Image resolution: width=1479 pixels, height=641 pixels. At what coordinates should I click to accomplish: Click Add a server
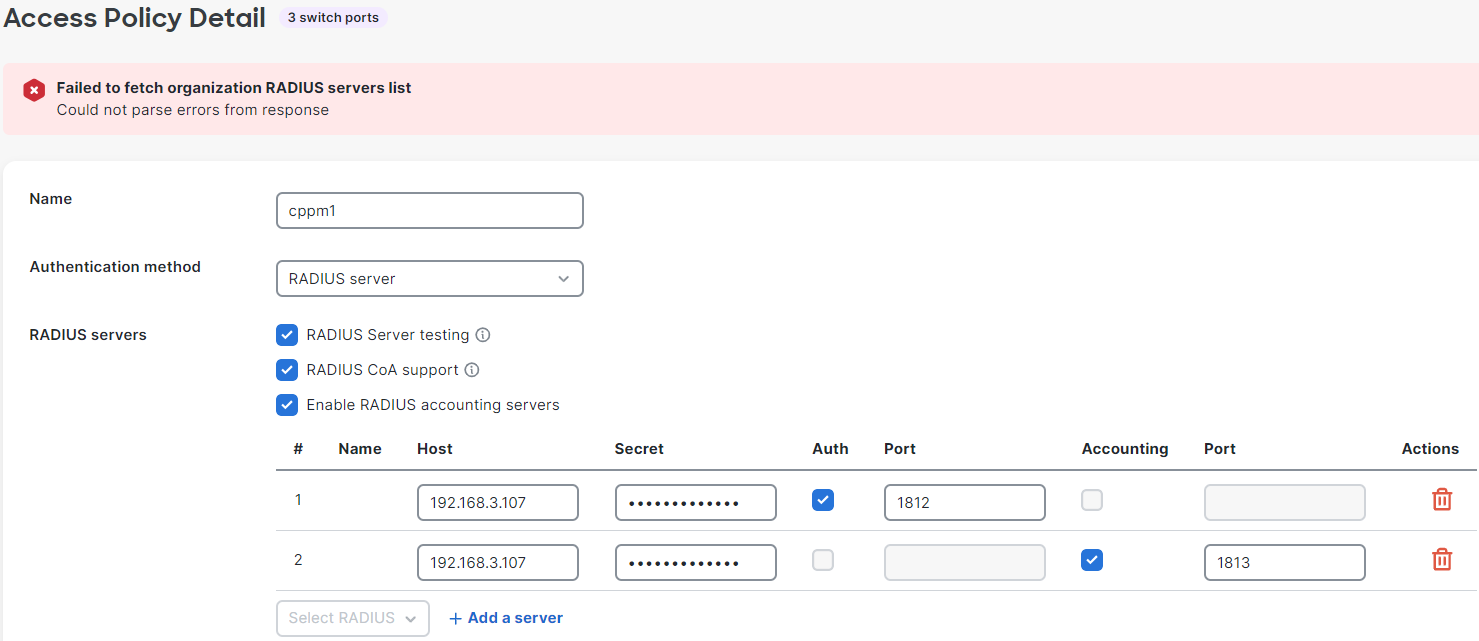(x=505, y=617)
